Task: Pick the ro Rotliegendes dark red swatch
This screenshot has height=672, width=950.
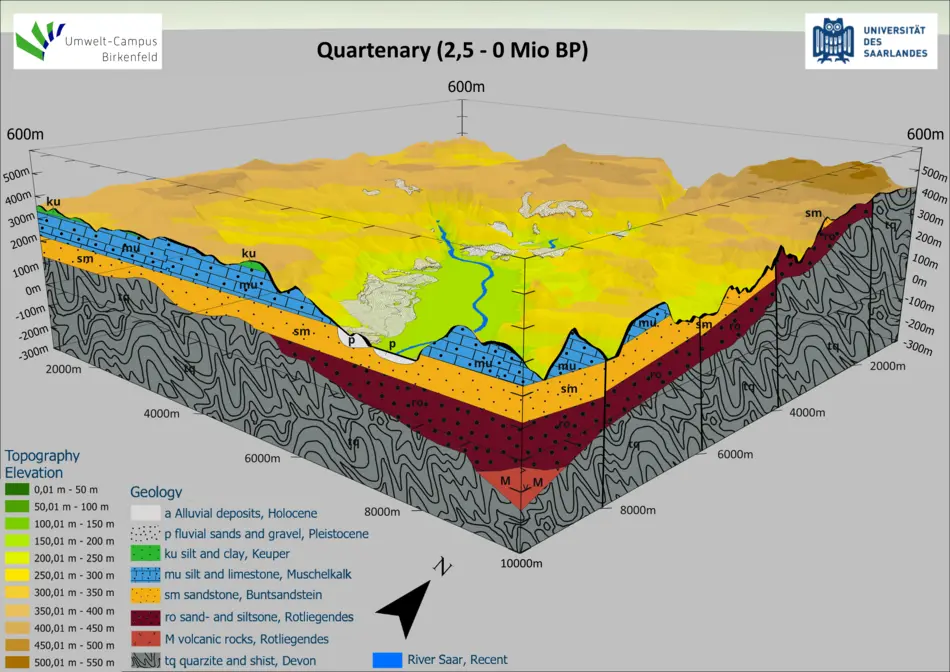Action: click(145, 618)
